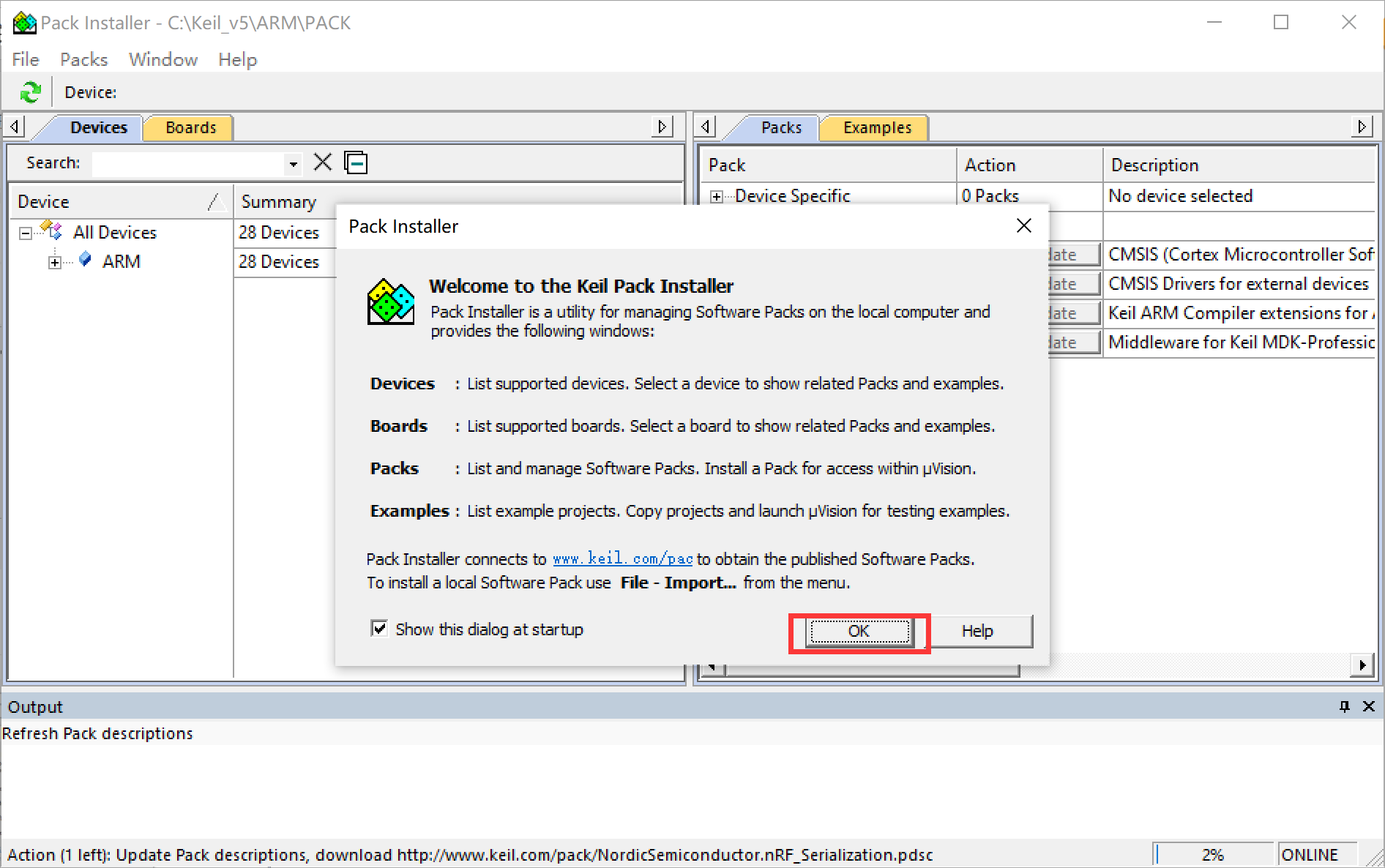Close the Welcome dialog with the X button
1385x868 pixels.
click(1024, 225)
